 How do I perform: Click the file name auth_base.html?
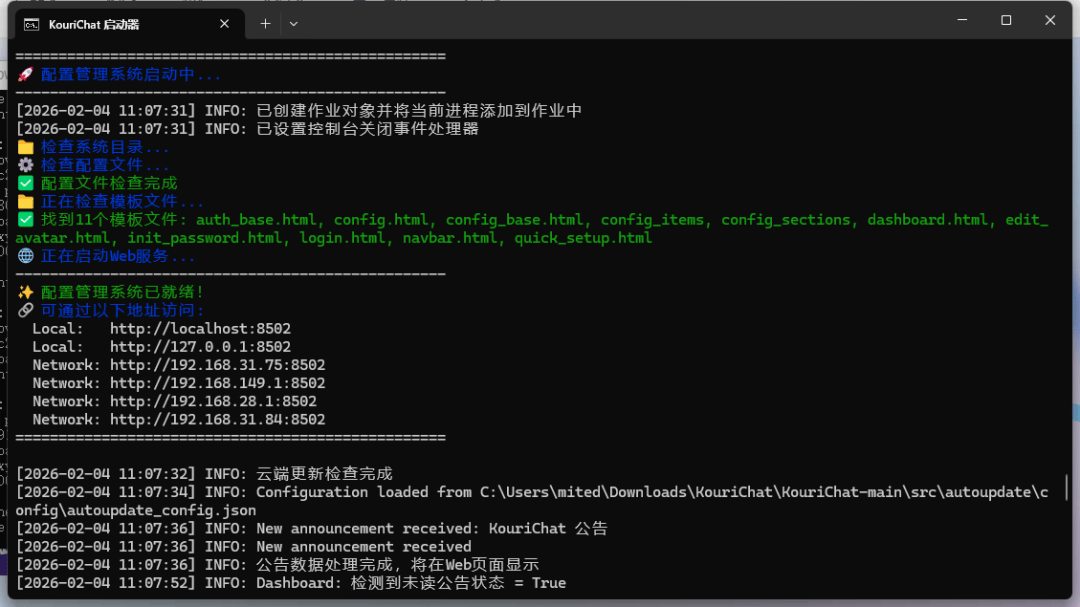point(256,220)
